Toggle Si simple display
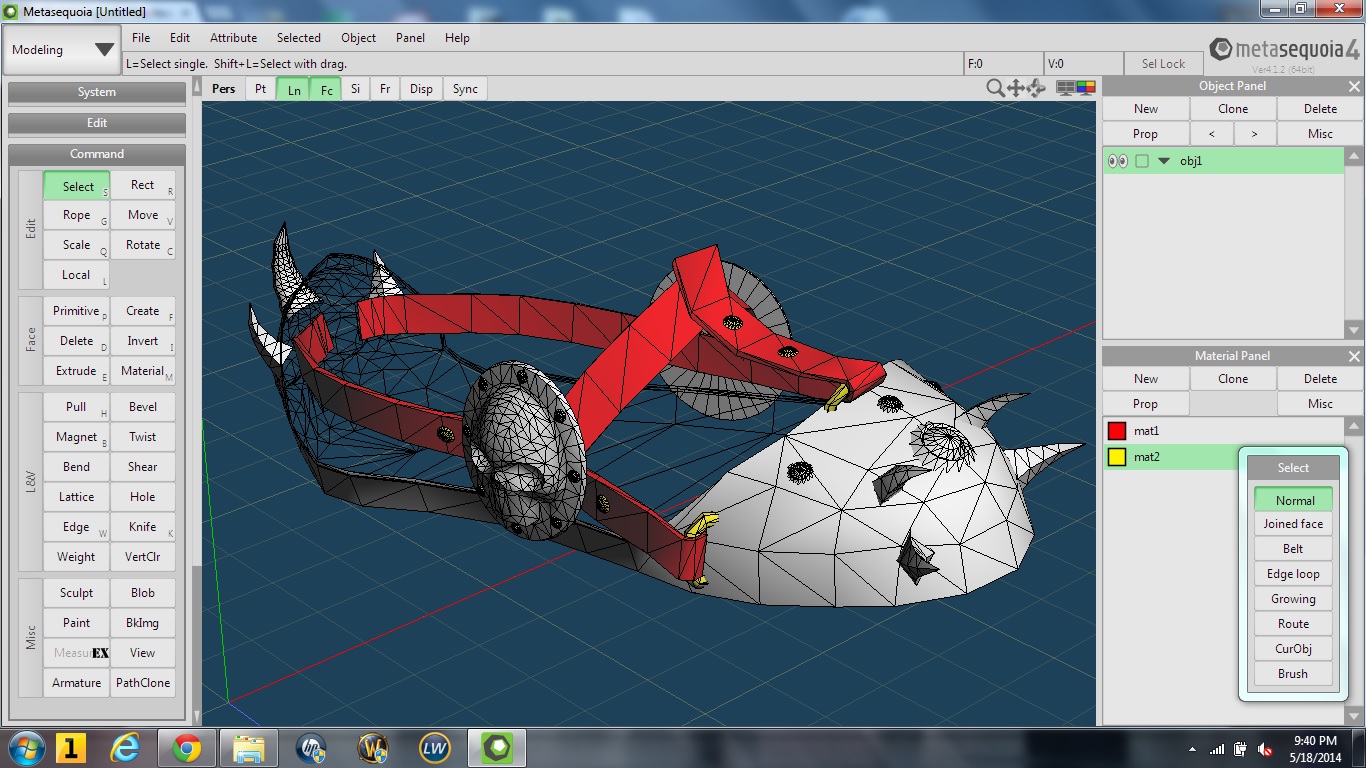Viewport: 1366px width, 768px height. (x=355, y=89)
